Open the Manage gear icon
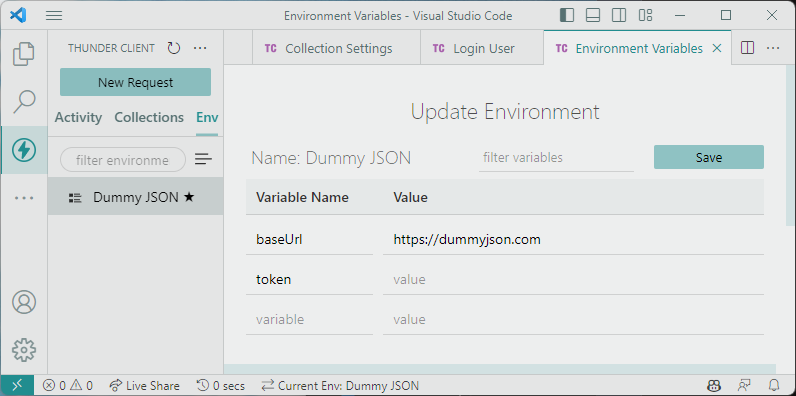796x396 pixels. point(24,350)
